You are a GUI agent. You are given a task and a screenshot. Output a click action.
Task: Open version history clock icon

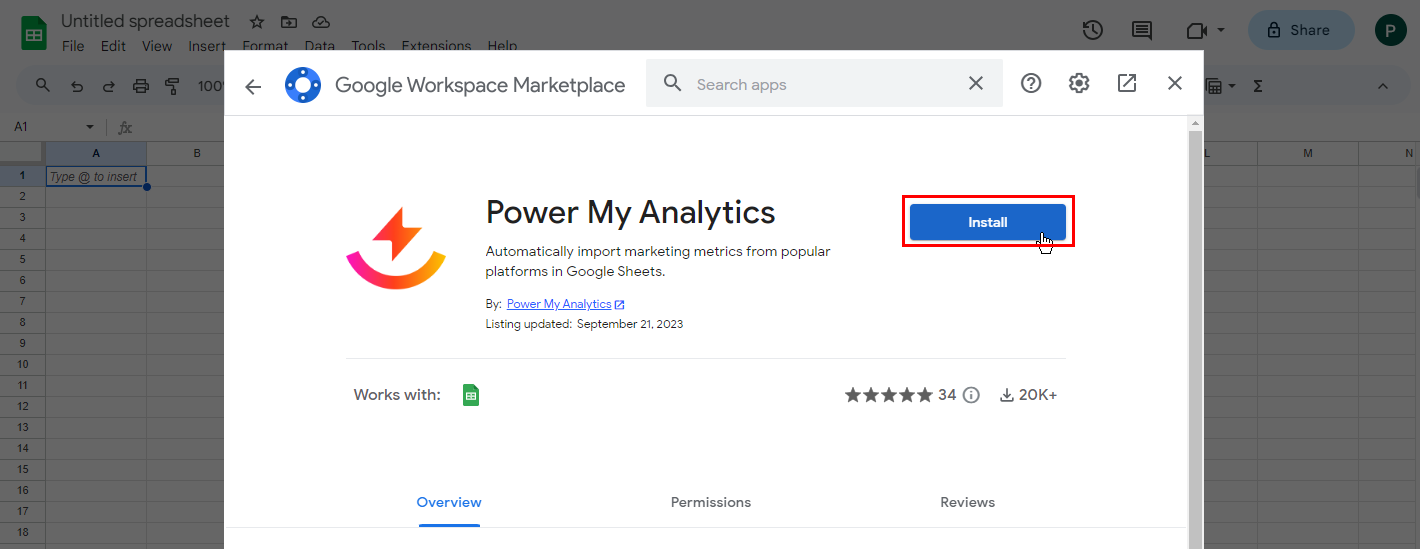click(x=1093, y=30)
